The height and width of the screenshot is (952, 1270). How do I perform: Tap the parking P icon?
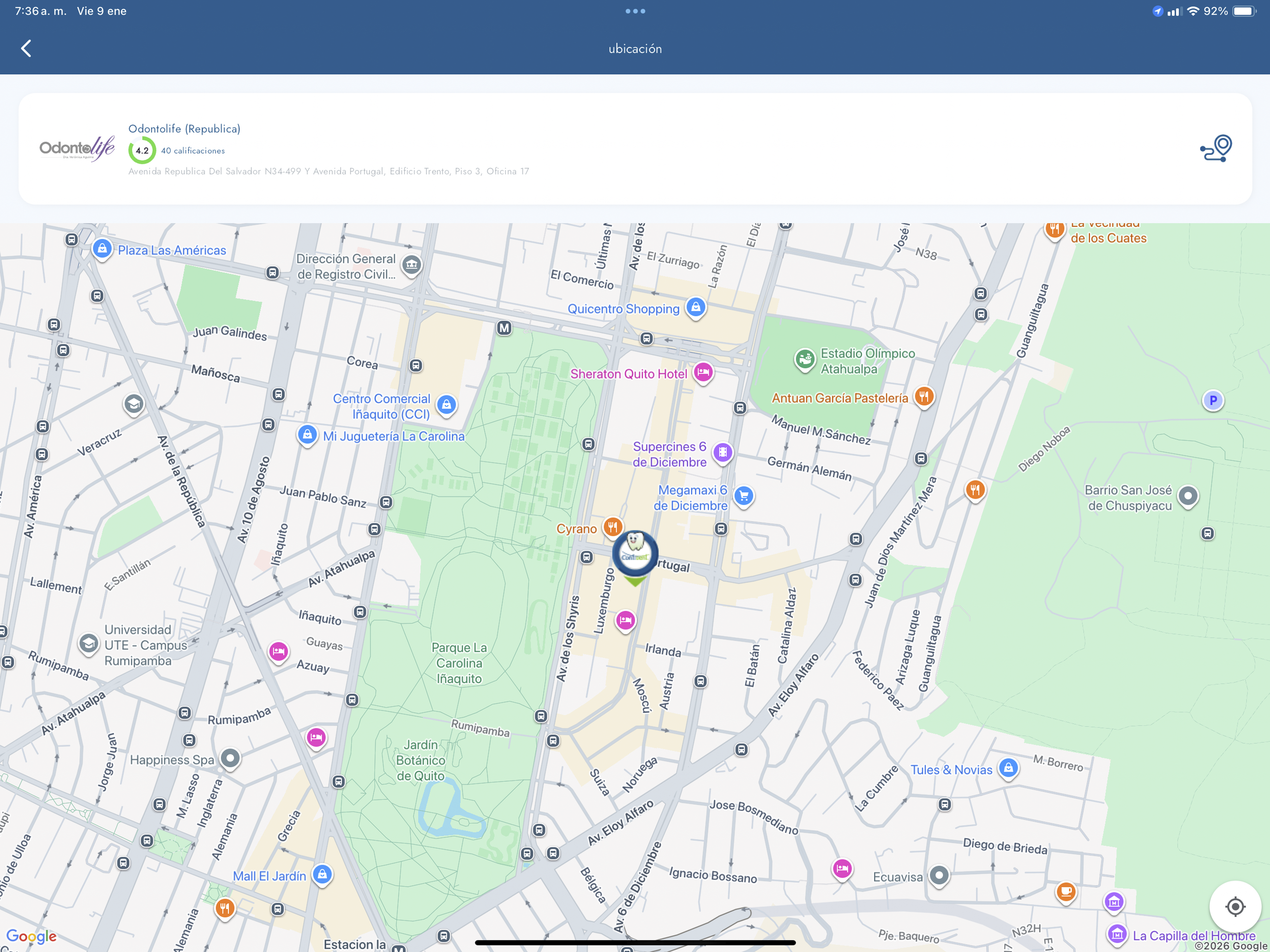tap(1213, 400)
